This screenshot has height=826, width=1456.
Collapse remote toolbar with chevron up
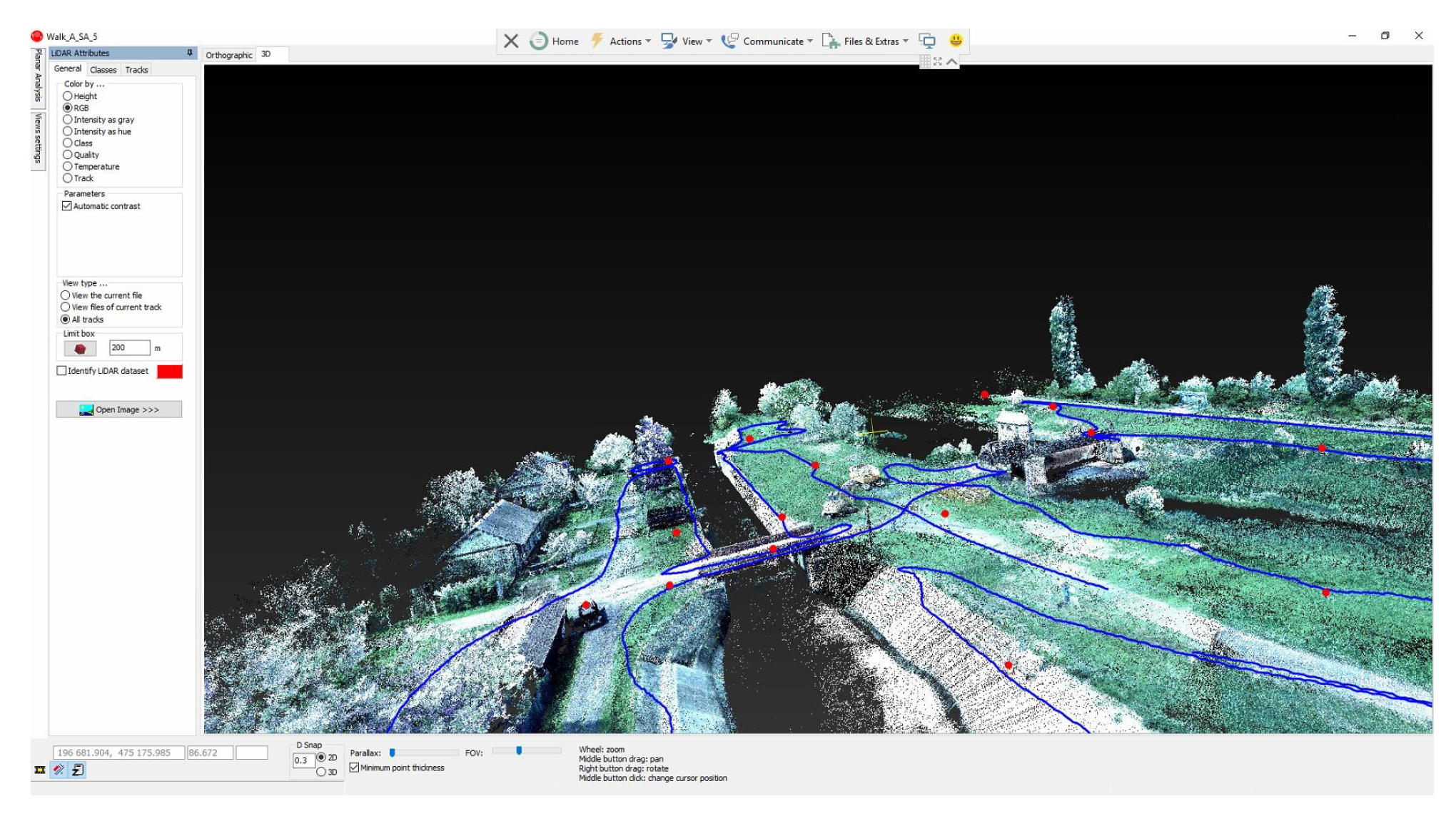[952, 61]
